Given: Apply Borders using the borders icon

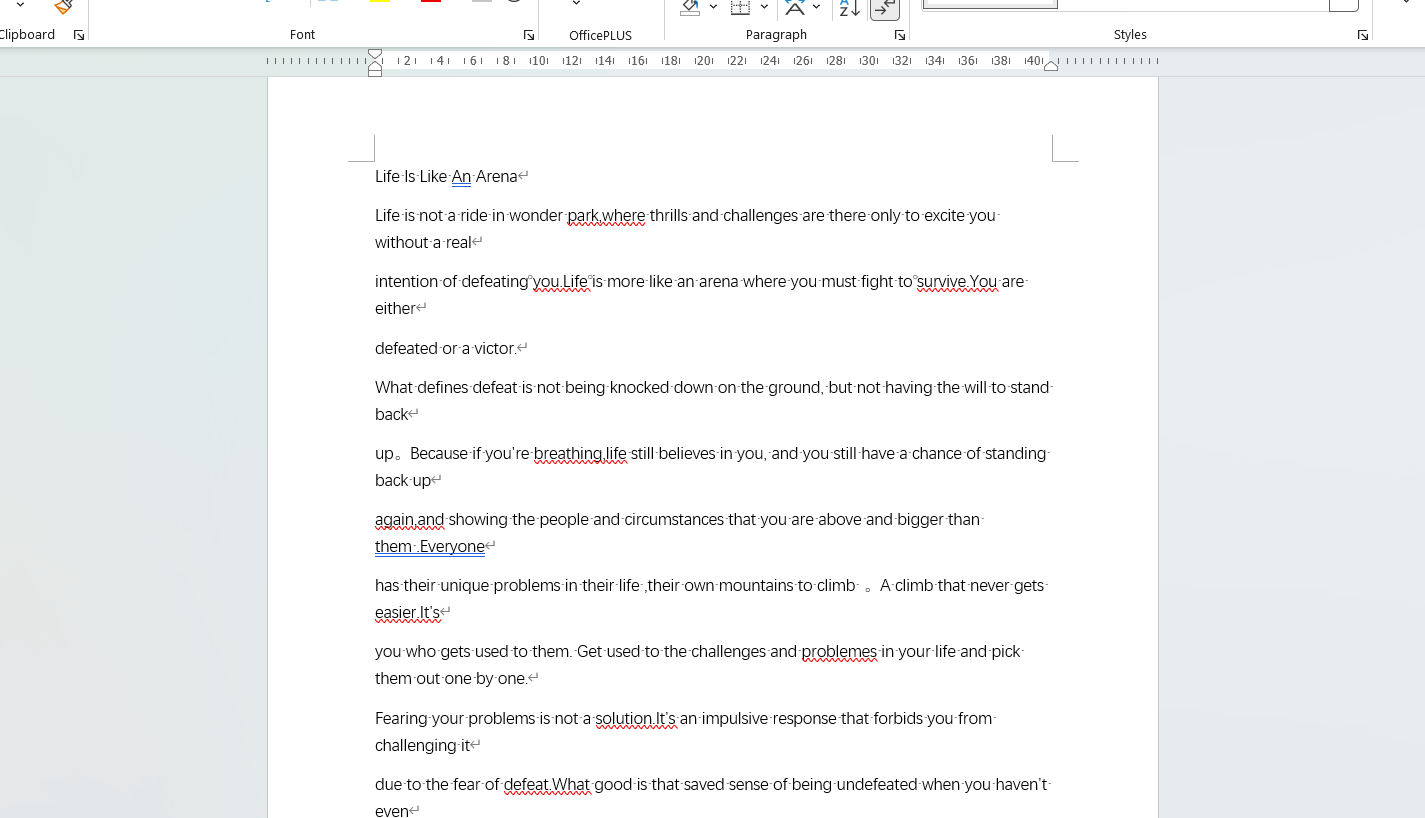Looking at the screenshot, I should pos(741,7).
